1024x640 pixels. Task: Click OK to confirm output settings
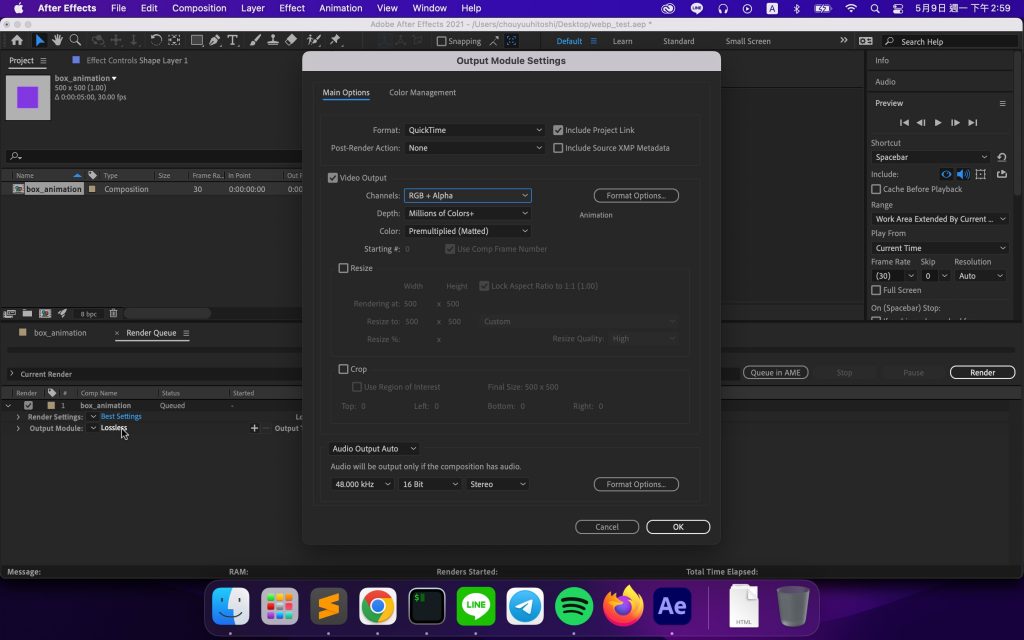click(x=678, y=527)
